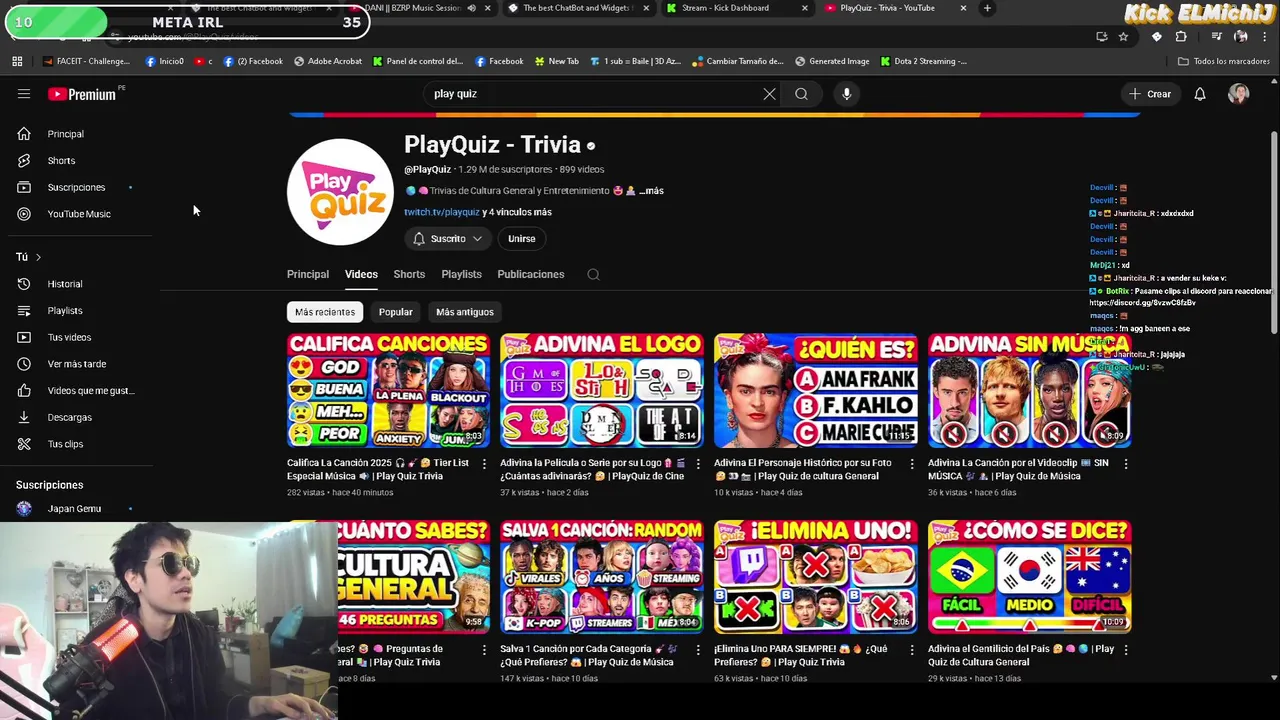The width and height of the screenshot is (1280, 720).
Task: Open options menu for Adivina la Película video
Action: pyautogui.click(x=698, y=464)
